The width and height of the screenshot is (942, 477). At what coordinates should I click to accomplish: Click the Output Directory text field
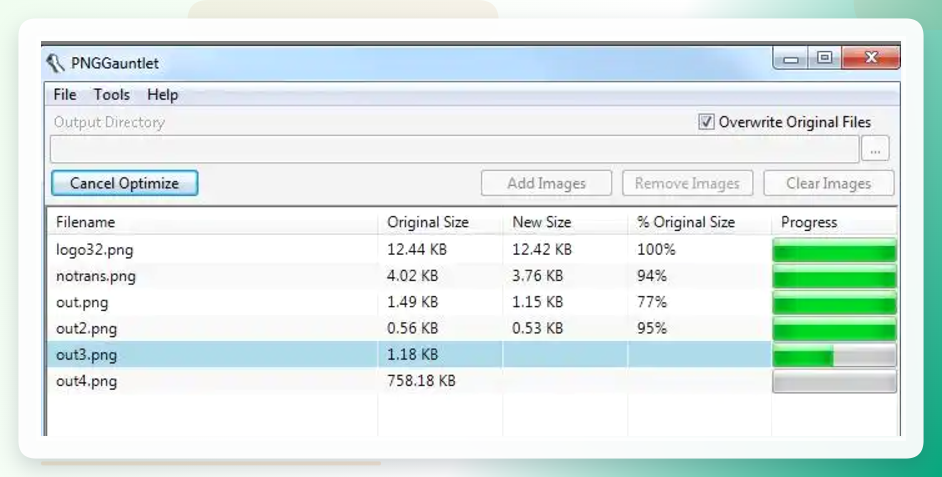point(454,149)
